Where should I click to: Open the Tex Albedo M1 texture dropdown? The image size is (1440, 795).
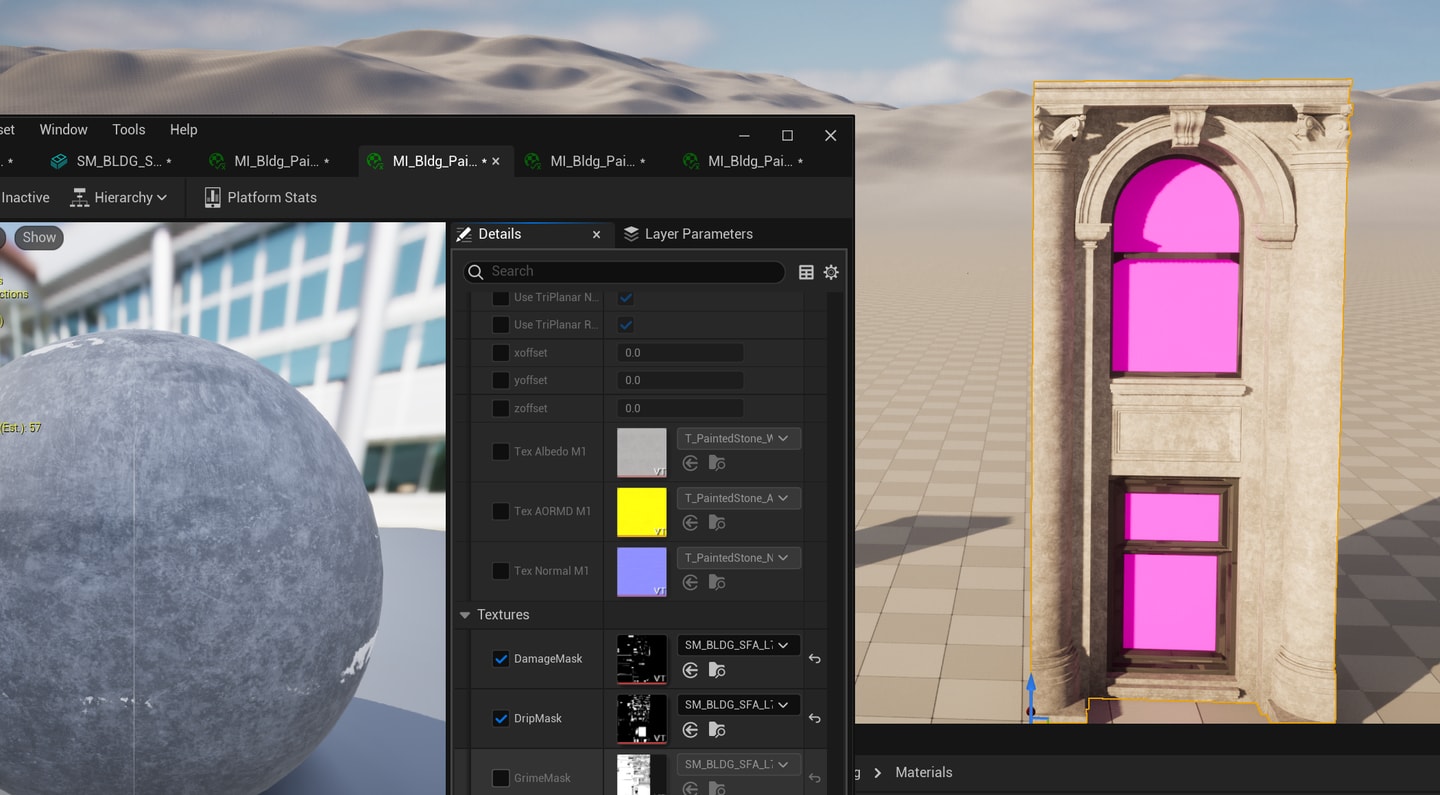point(739,439)
